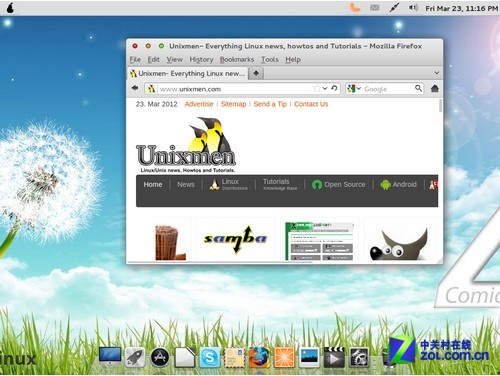Screen dimensions: 500x376
Task: Open the green screenshot article thumbnail
Action: click(x=319, y=241)
